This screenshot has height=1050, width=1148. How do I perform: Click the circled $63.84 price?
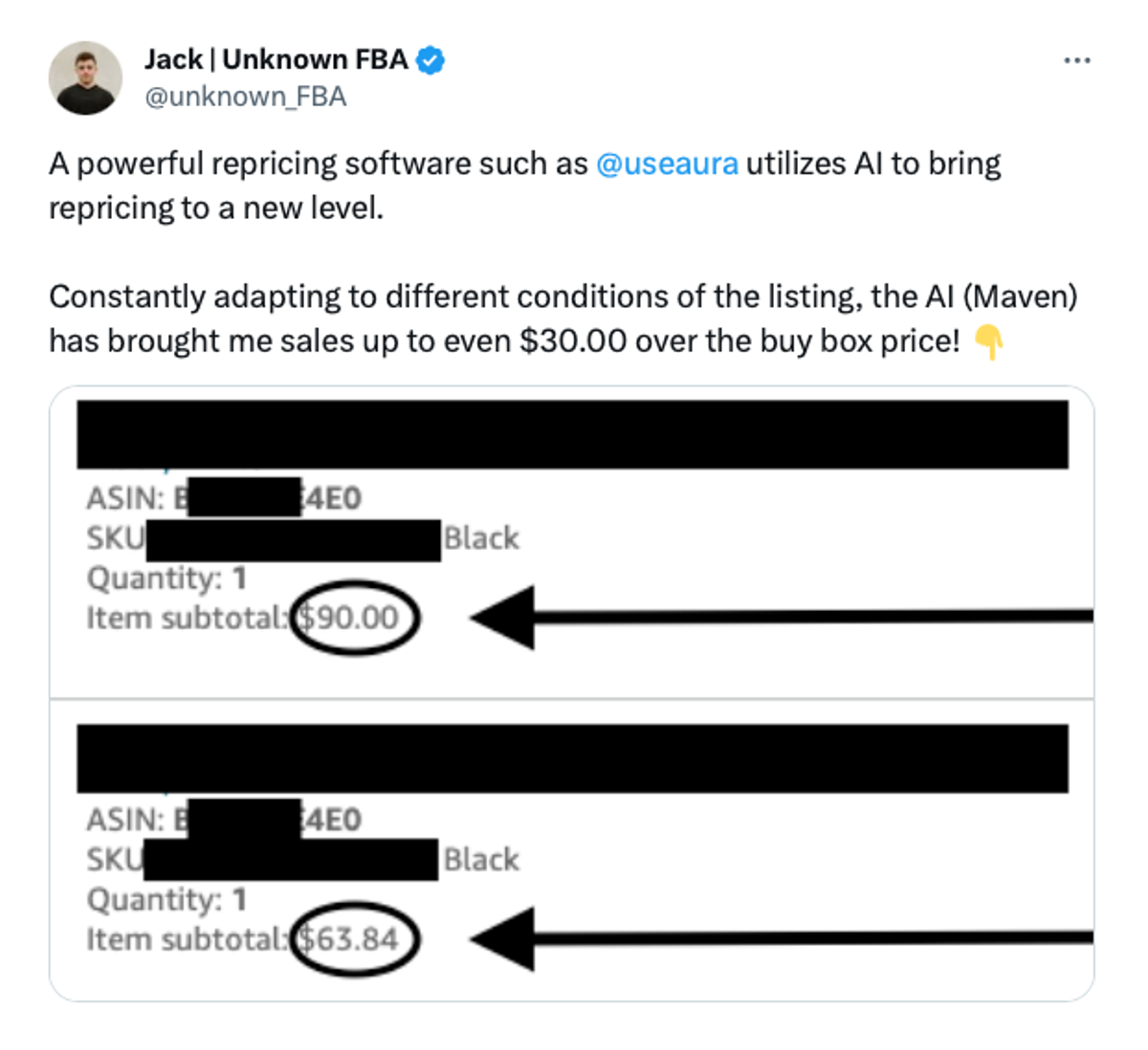(x=356, y=938)
